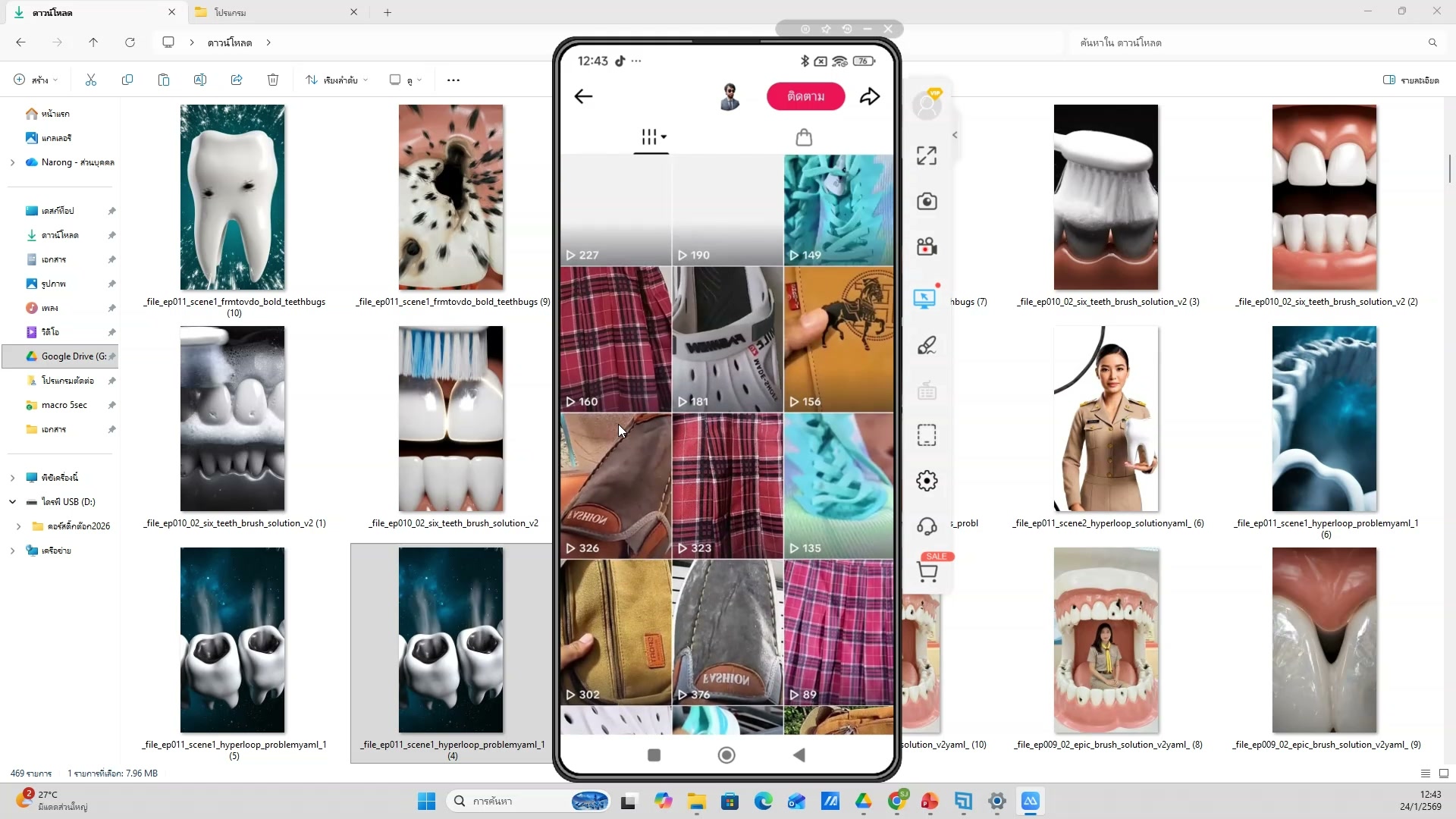The height and width of the screenshot is (819, 1456).
Task: Open TikTok's shopping bag tab on the profile
Action: click(804, 137)
